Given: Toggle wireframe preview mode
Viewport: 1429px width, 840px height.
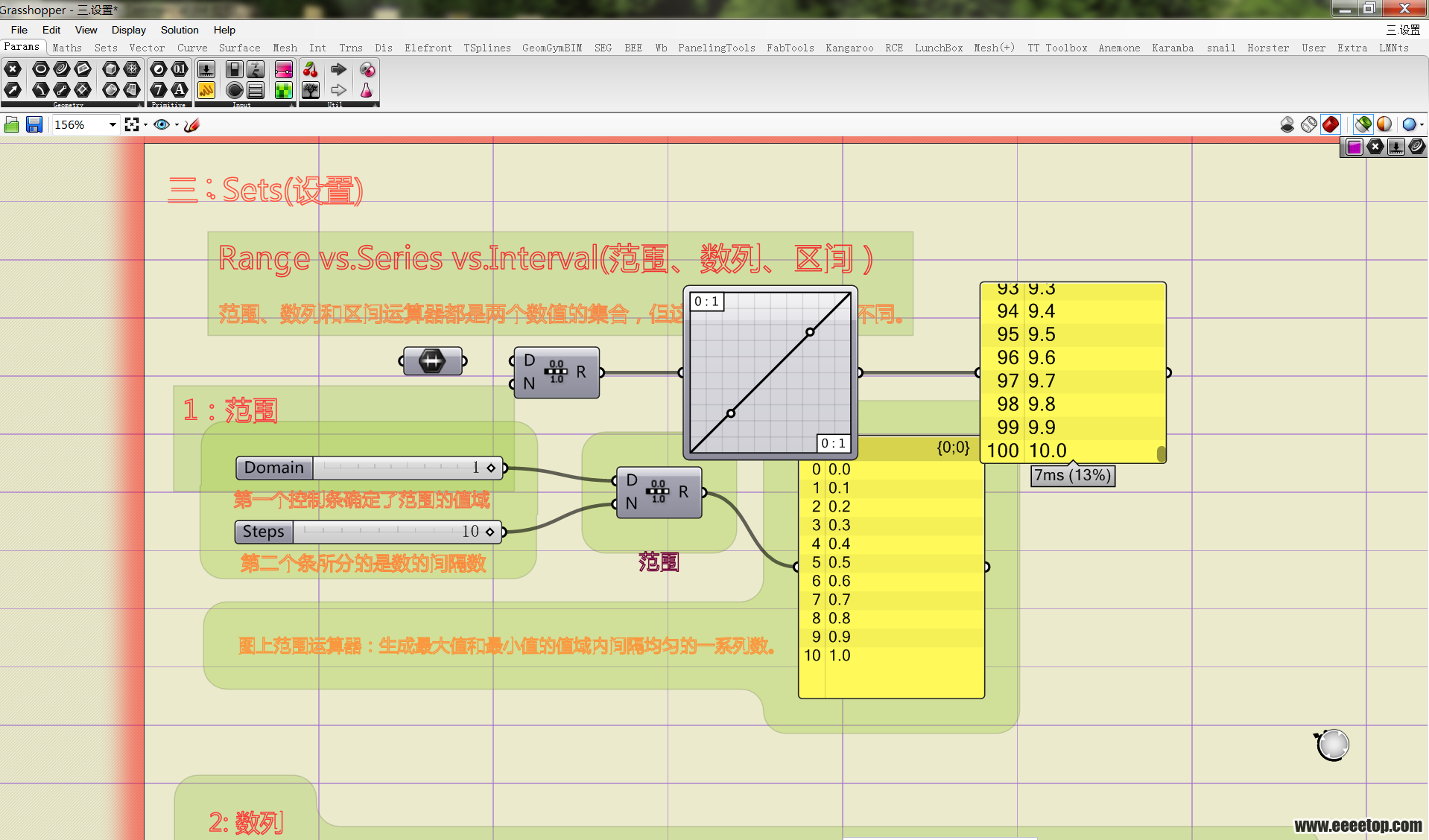Looking at the screenshot, I should [x=1309, y=124].
